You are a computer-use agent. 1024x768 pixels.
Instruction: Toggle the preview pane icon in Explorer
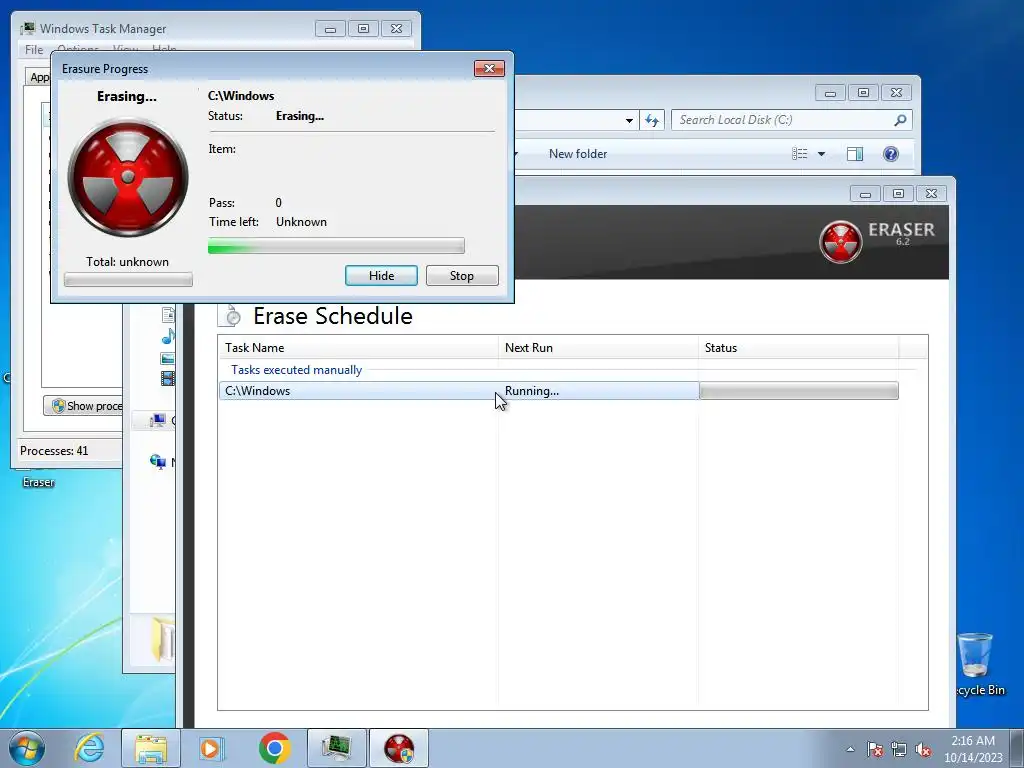tap(855, 154)
